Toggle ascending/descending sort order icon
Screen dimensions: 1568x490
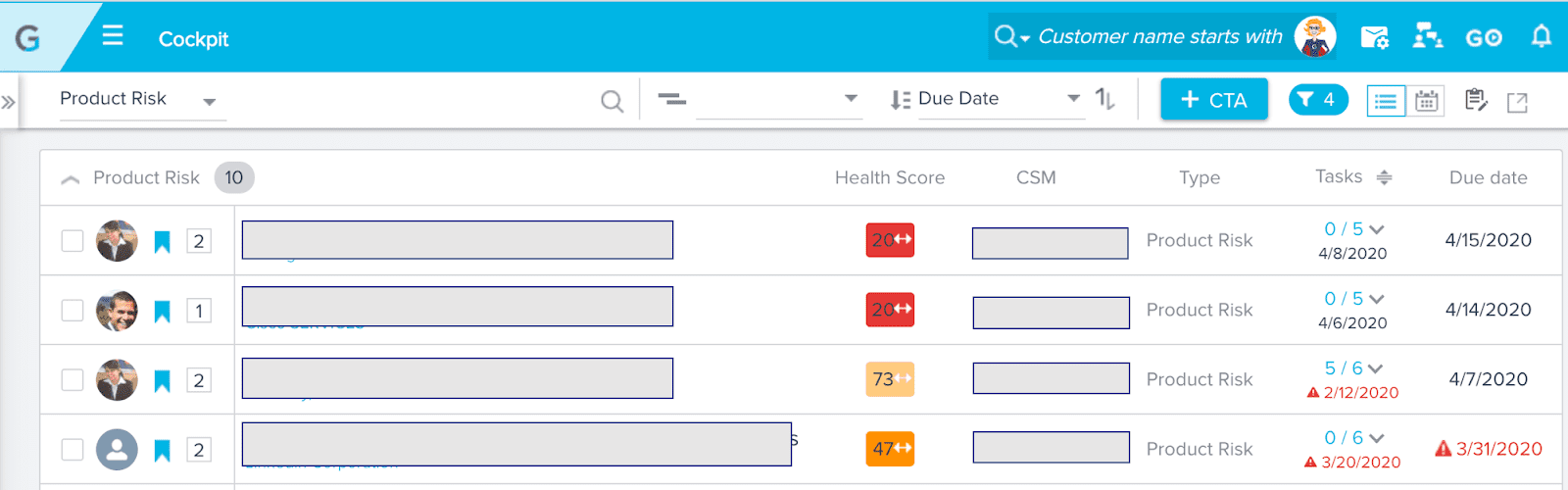(x=1105, y=98)
